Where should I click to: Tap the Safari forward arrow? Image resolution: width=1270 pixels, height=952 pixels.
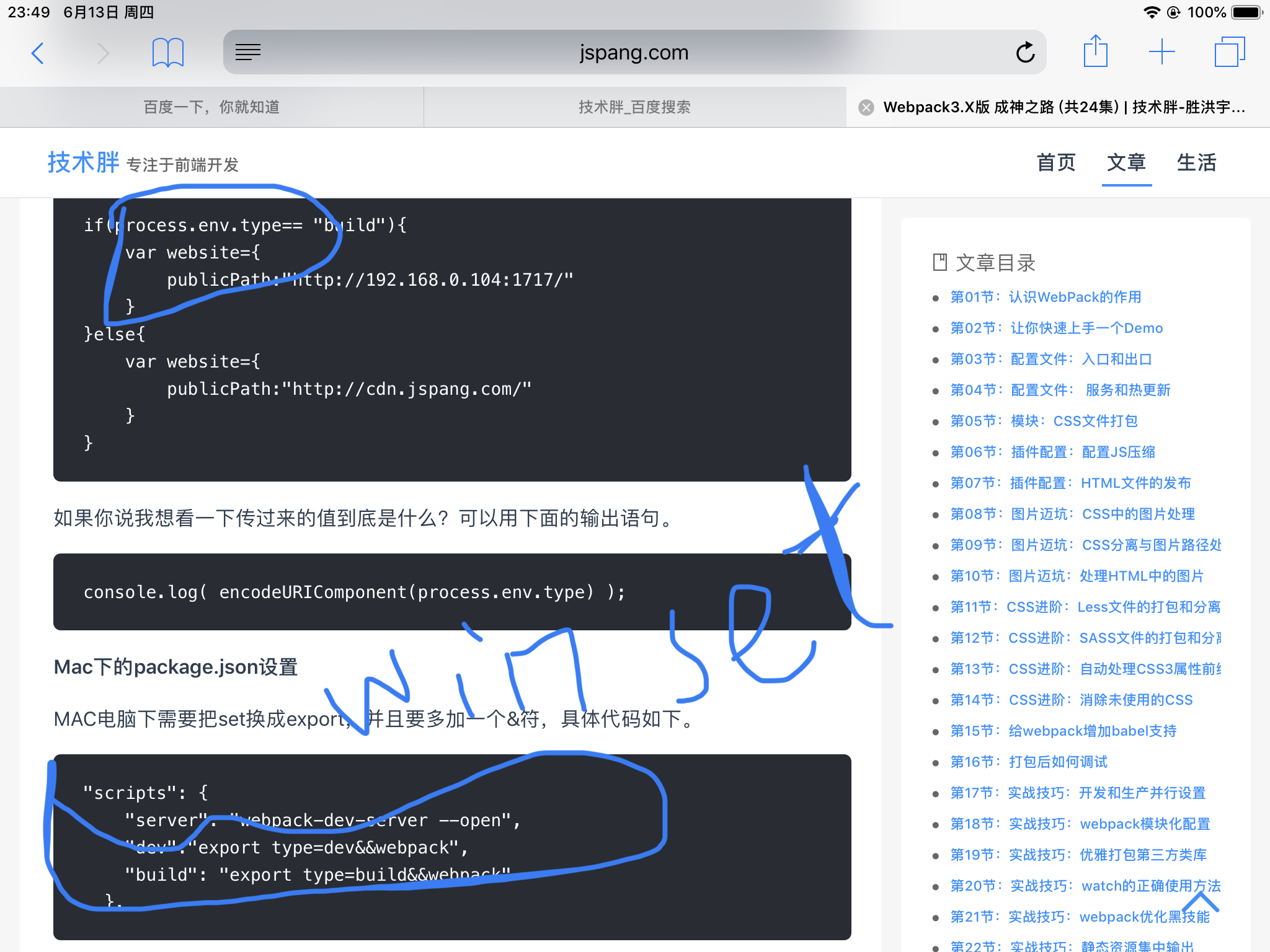click(x=103, y=53)
